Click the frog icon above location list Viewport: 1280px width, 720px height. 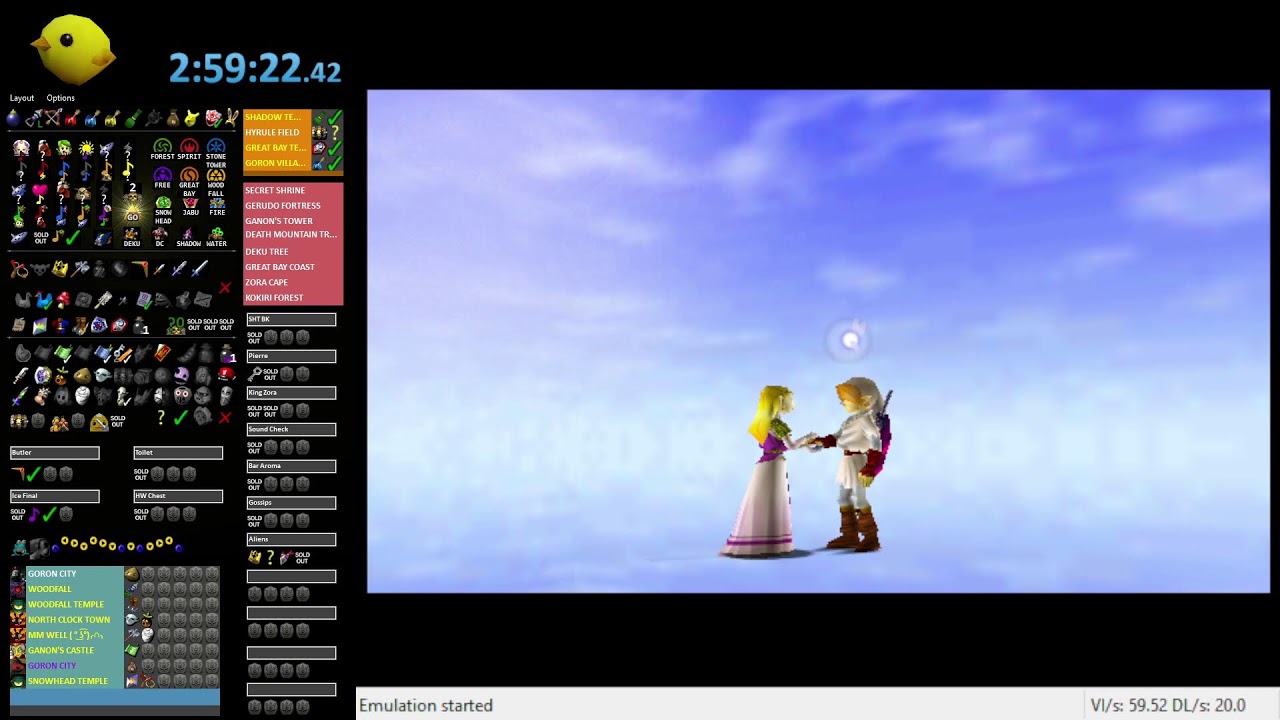19,547
